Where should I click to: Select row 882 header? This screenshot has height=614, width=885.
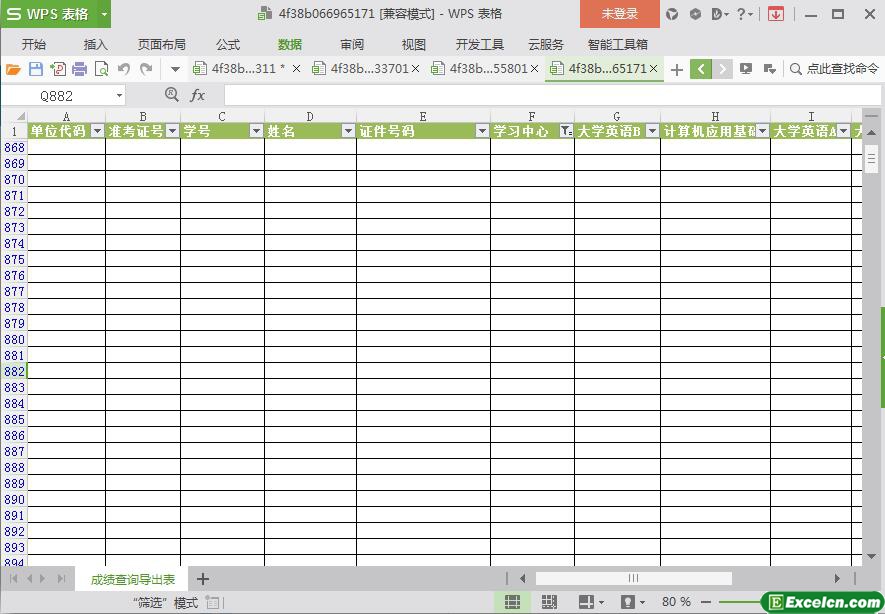click(x=14, y=371)
